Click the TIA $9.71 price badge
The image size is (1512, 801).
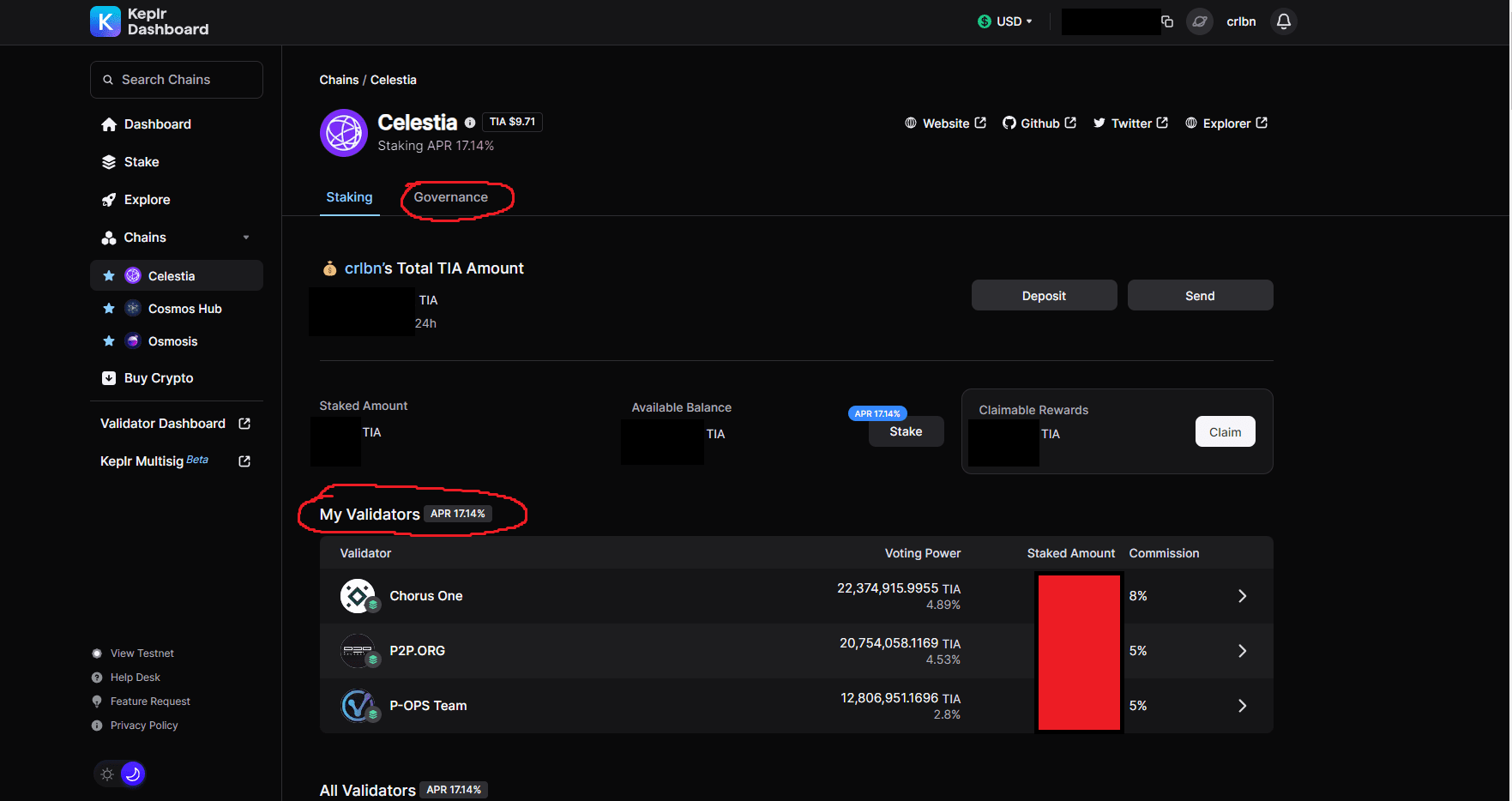click(513, 122)
